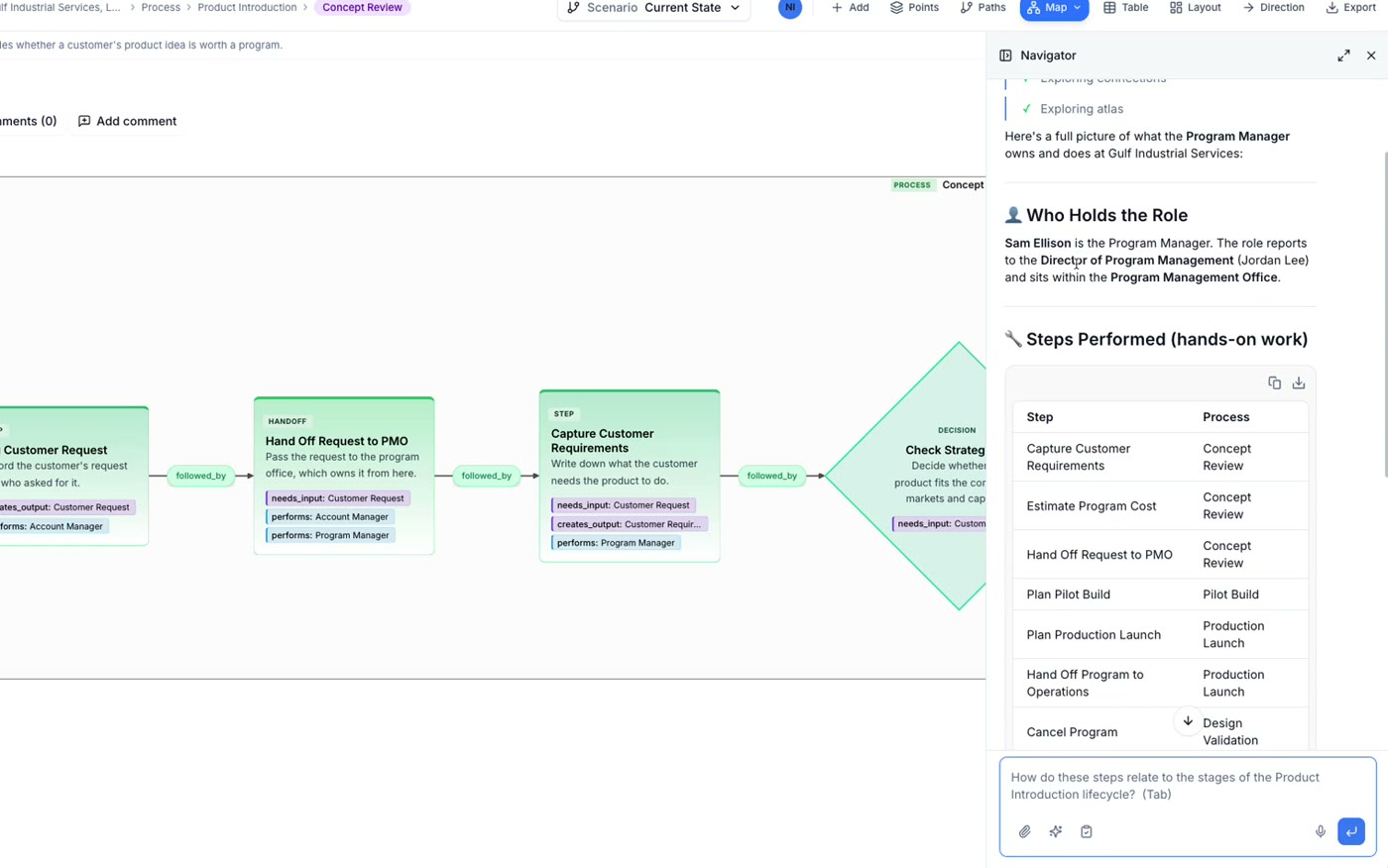Click the followed_by label before Hand Off Request
Viewport: 1388px width, 868px height.
201,476
